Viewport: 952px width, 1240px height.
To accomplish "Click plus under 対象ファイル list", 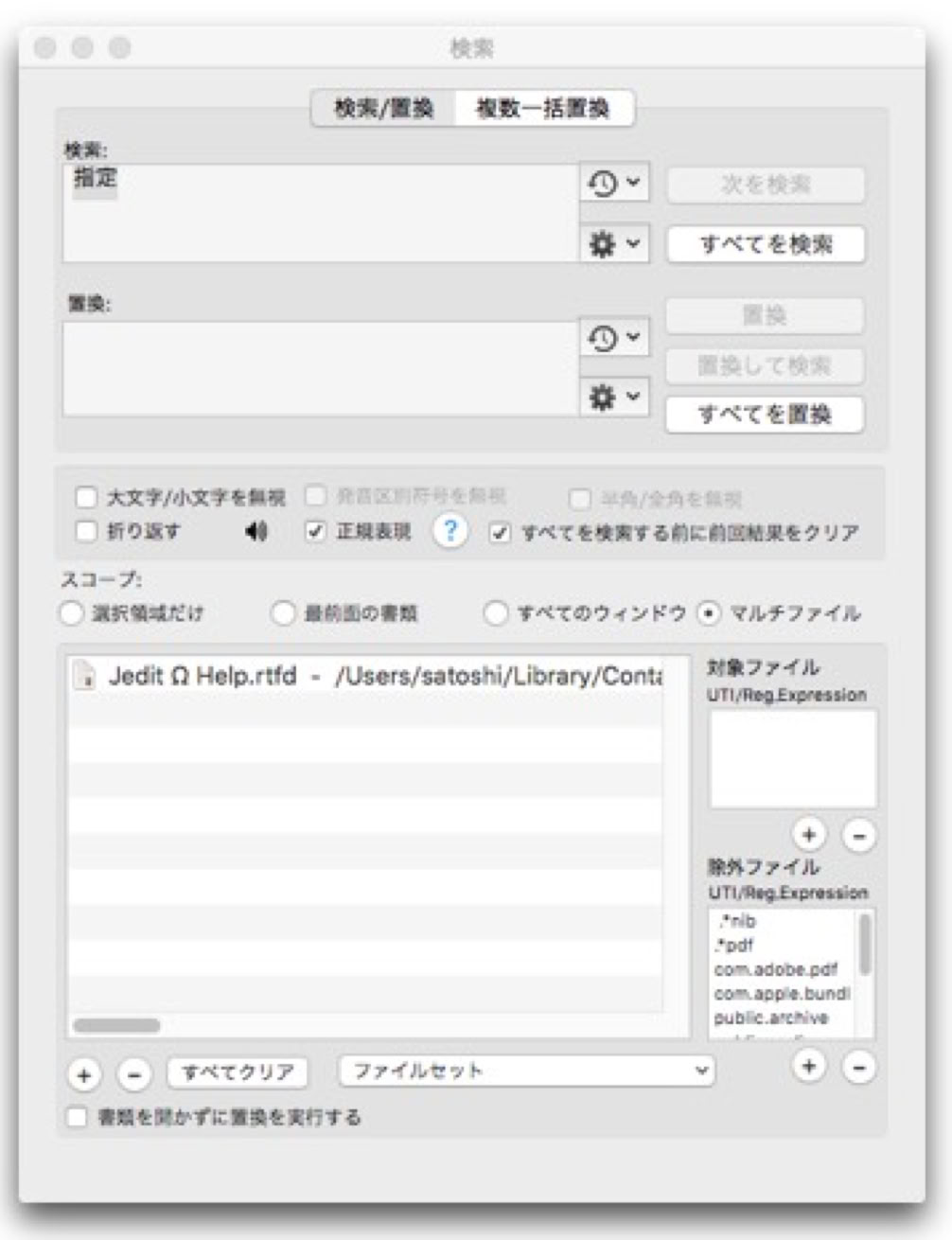I will (x=809, y=835).
